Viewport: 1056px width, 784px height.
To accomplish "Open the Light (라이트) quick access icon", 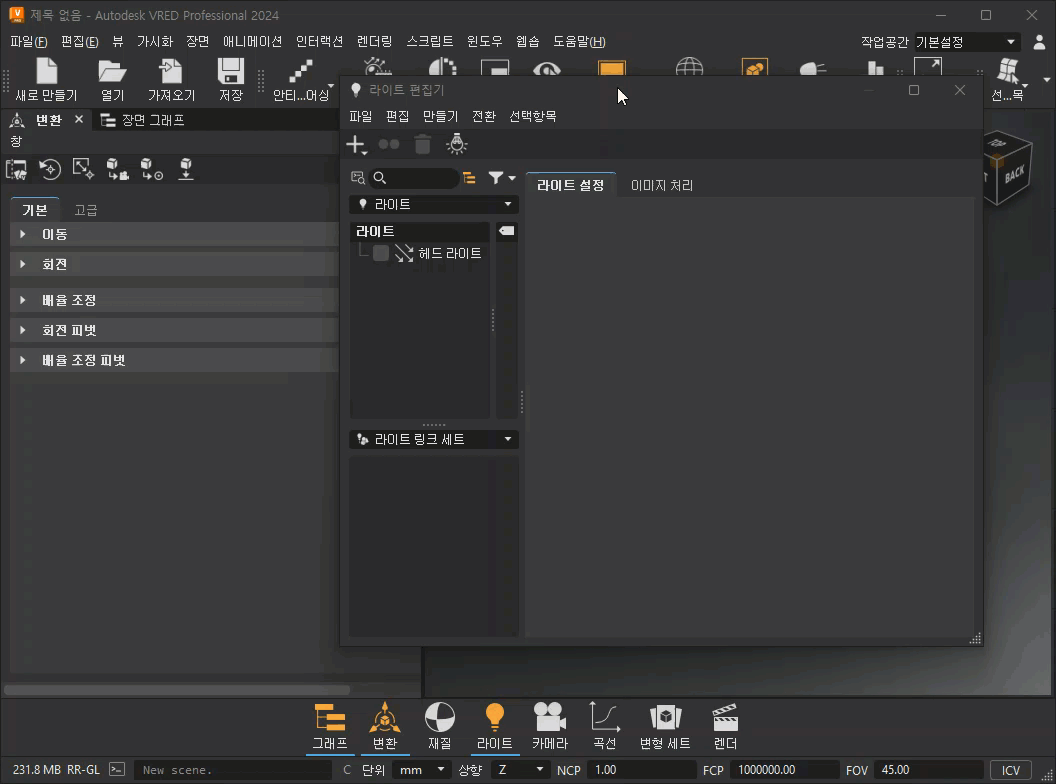I will 494,727.
